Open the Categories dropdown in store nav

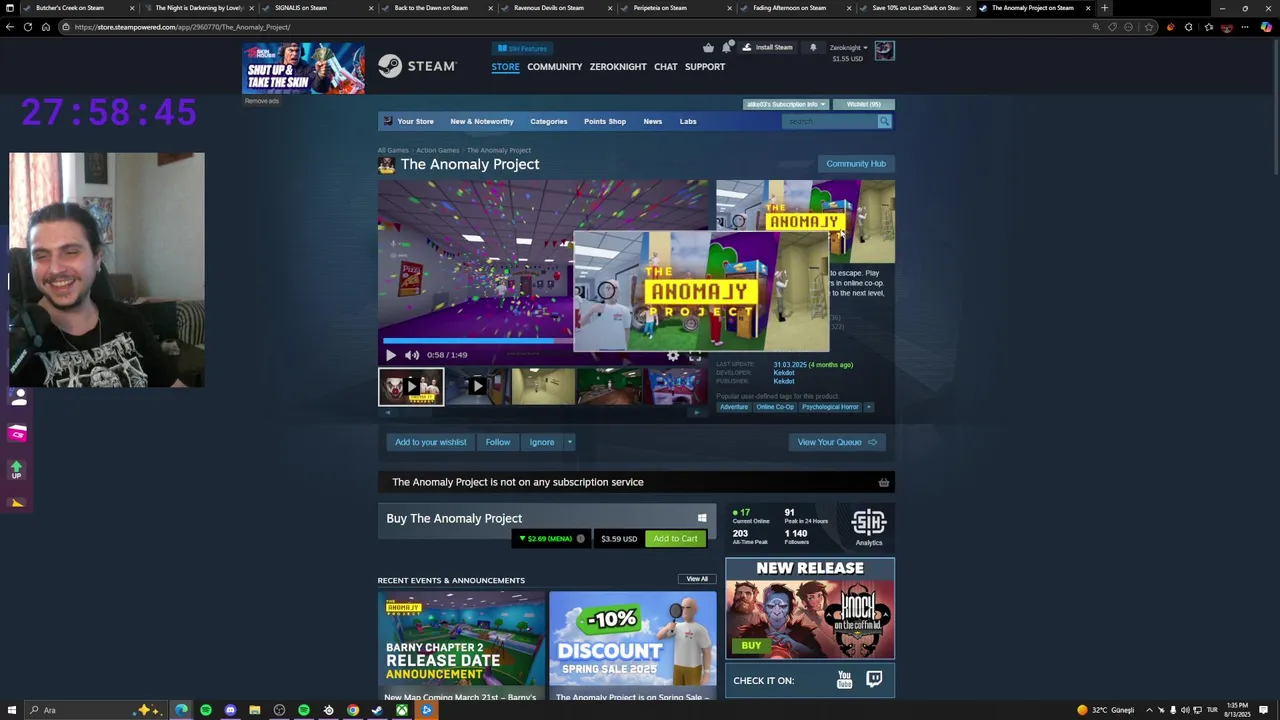(x=548, y=121)
